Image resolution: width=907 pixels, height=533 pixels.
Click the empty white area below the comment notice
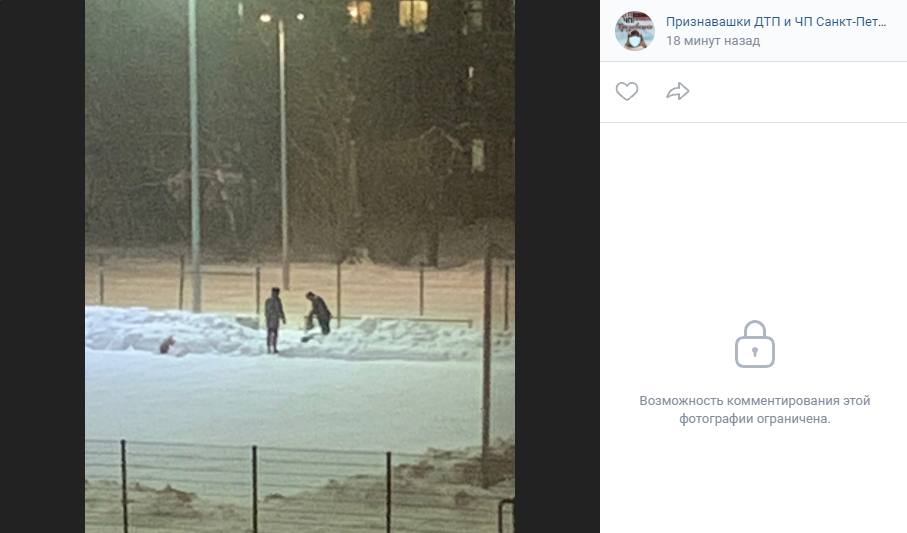(x=754, y=480)
